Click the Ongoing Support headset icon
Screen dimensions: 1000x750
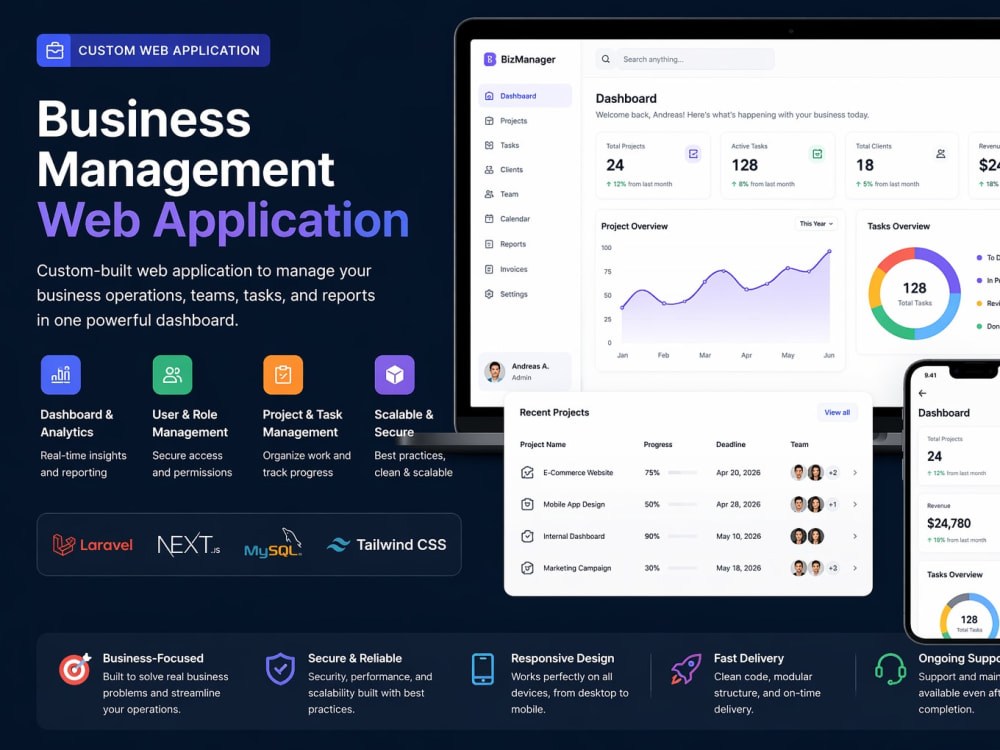[x=890, y=669]
